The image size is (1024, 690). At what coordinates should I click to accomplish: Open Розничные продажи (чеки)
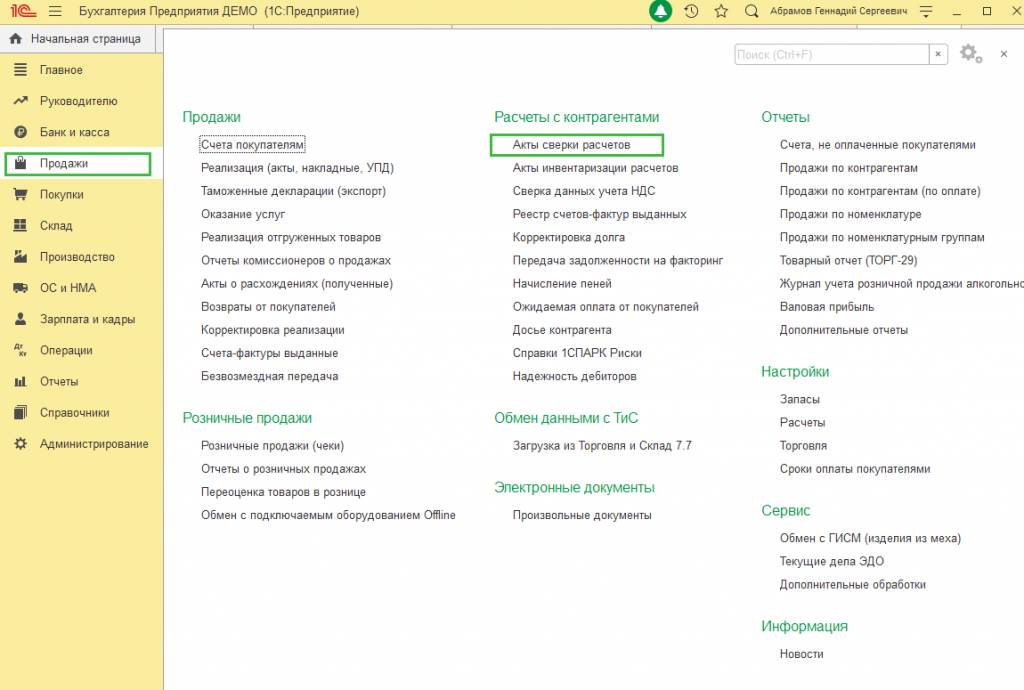[272, 446]
